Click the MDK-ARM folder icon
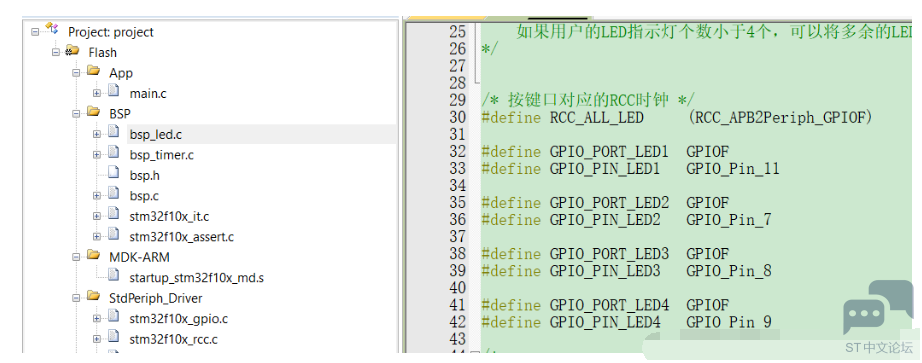Viewport: 922px width, 363px height. point(93,256)
